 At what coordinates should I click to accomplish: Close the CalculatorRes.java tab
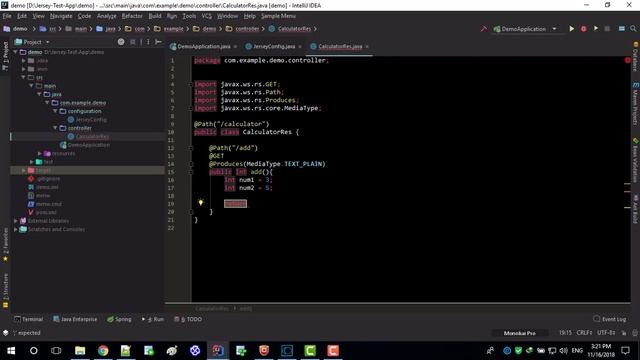click(367, 47)
